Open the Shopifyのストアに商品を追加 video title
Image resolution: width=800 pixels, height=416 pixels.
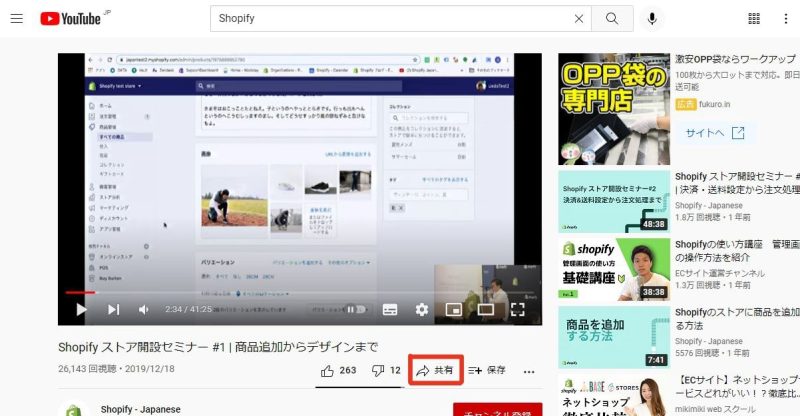pyautogui.click(x=737, y=319)
